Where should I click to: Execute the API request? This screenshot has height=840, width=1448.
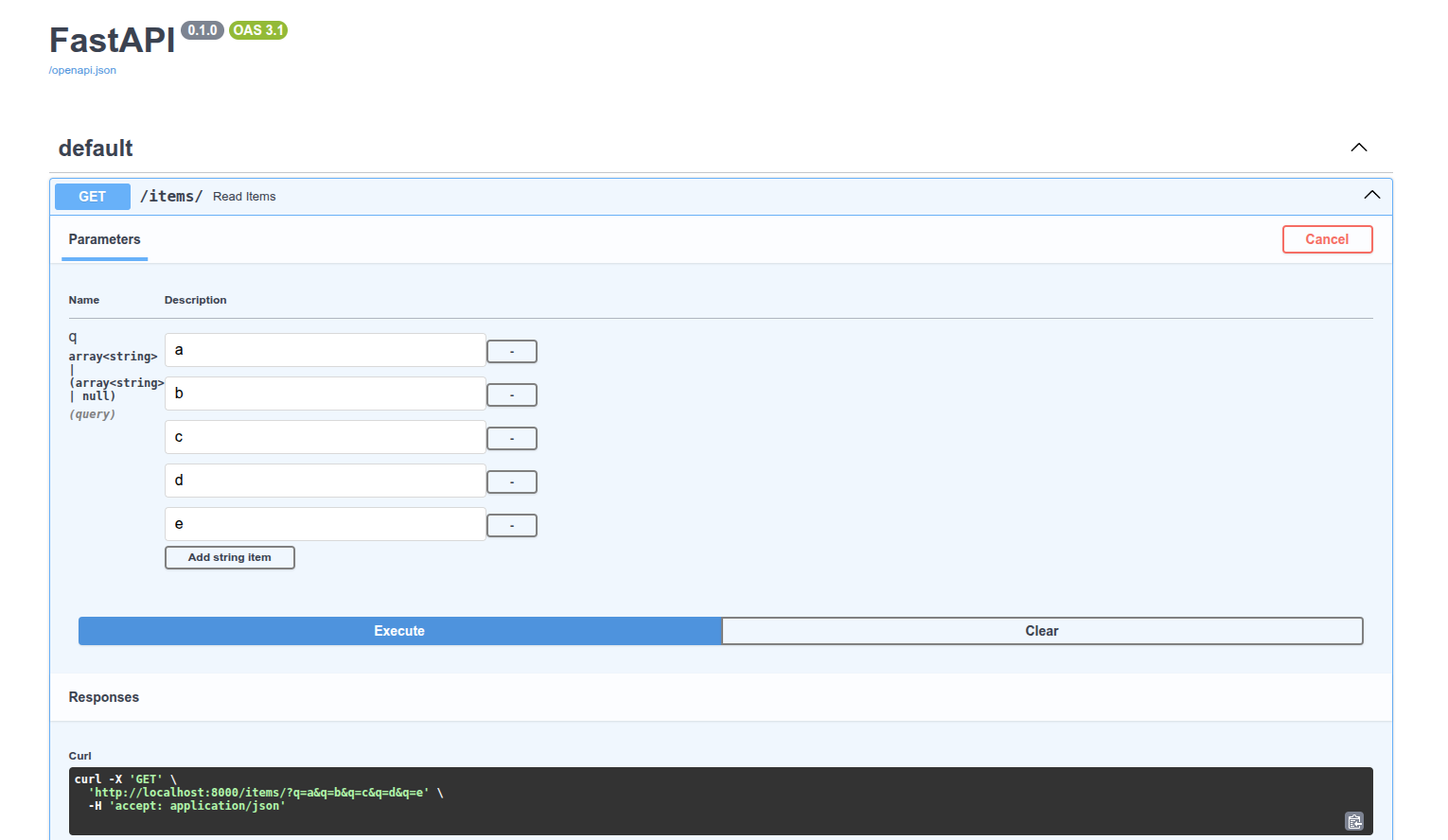tap(399, 631)
